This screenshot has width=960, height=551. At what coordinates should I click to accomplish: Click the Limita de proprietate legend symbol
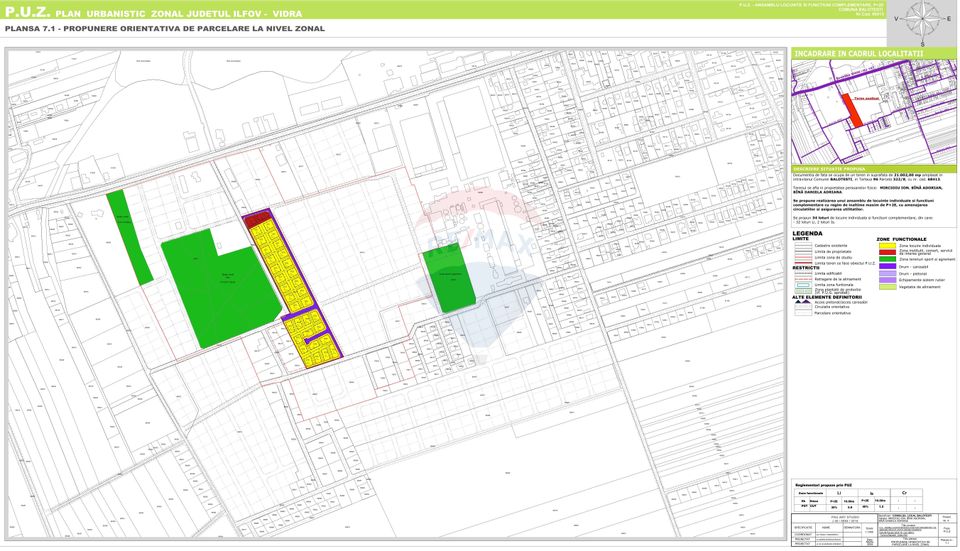pos(802,251)
